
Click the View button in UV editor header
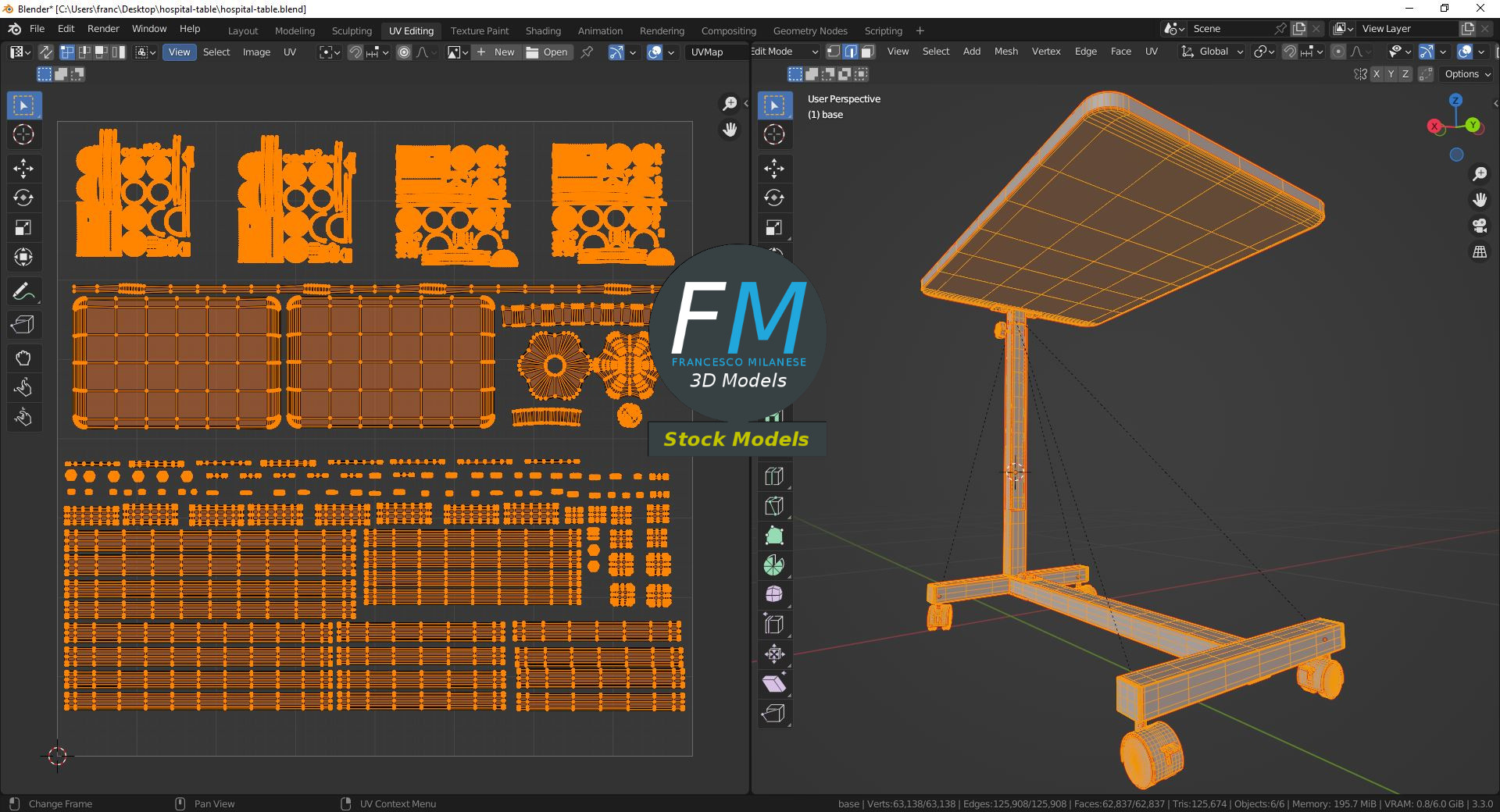point(179,52)
